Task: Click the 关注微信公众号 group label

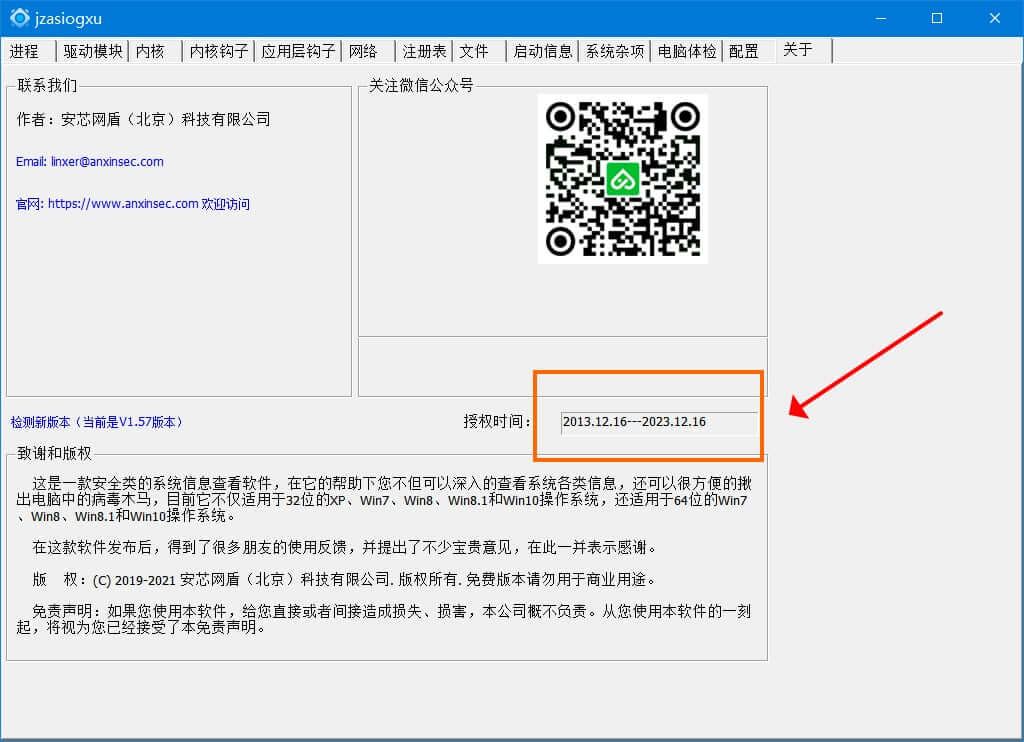Action: tap(421, 85)
